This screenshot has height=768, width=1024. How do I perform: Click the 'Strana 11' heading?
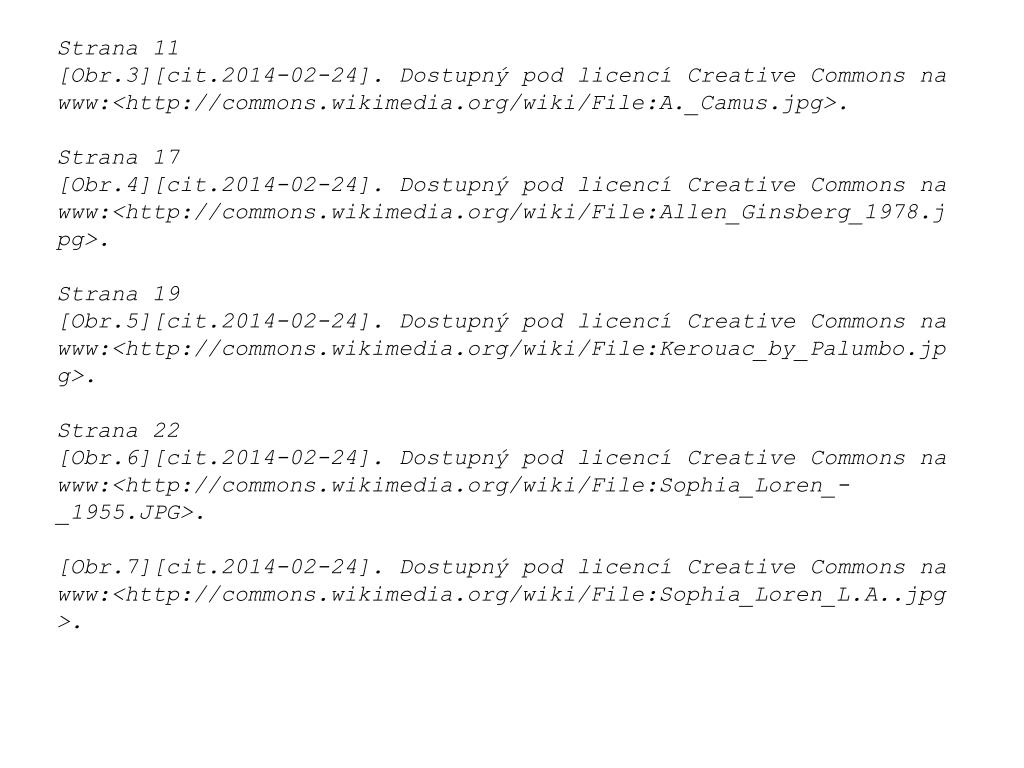tap(118, 48)
